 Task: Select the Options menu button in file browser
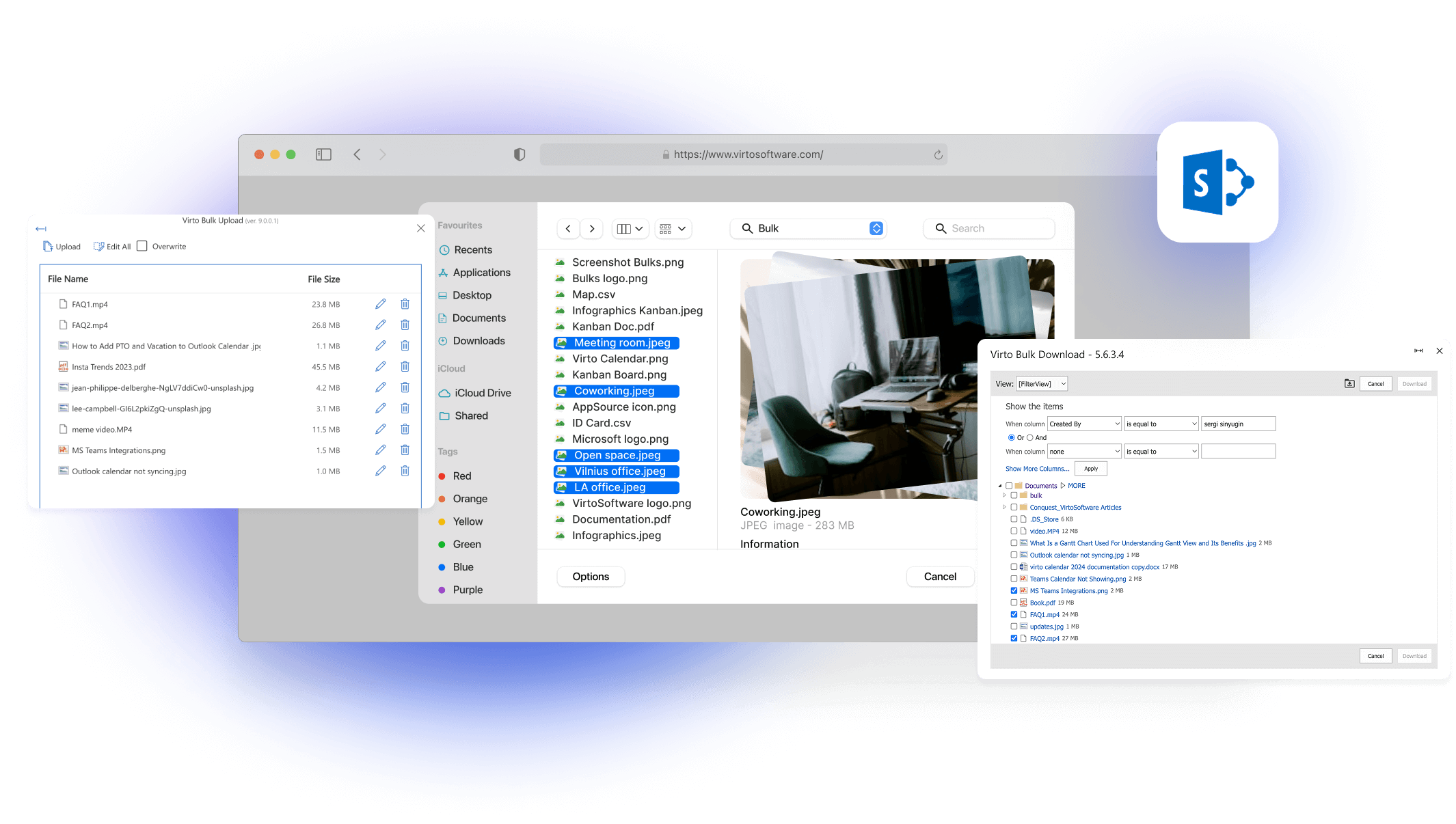coord(591,576)
